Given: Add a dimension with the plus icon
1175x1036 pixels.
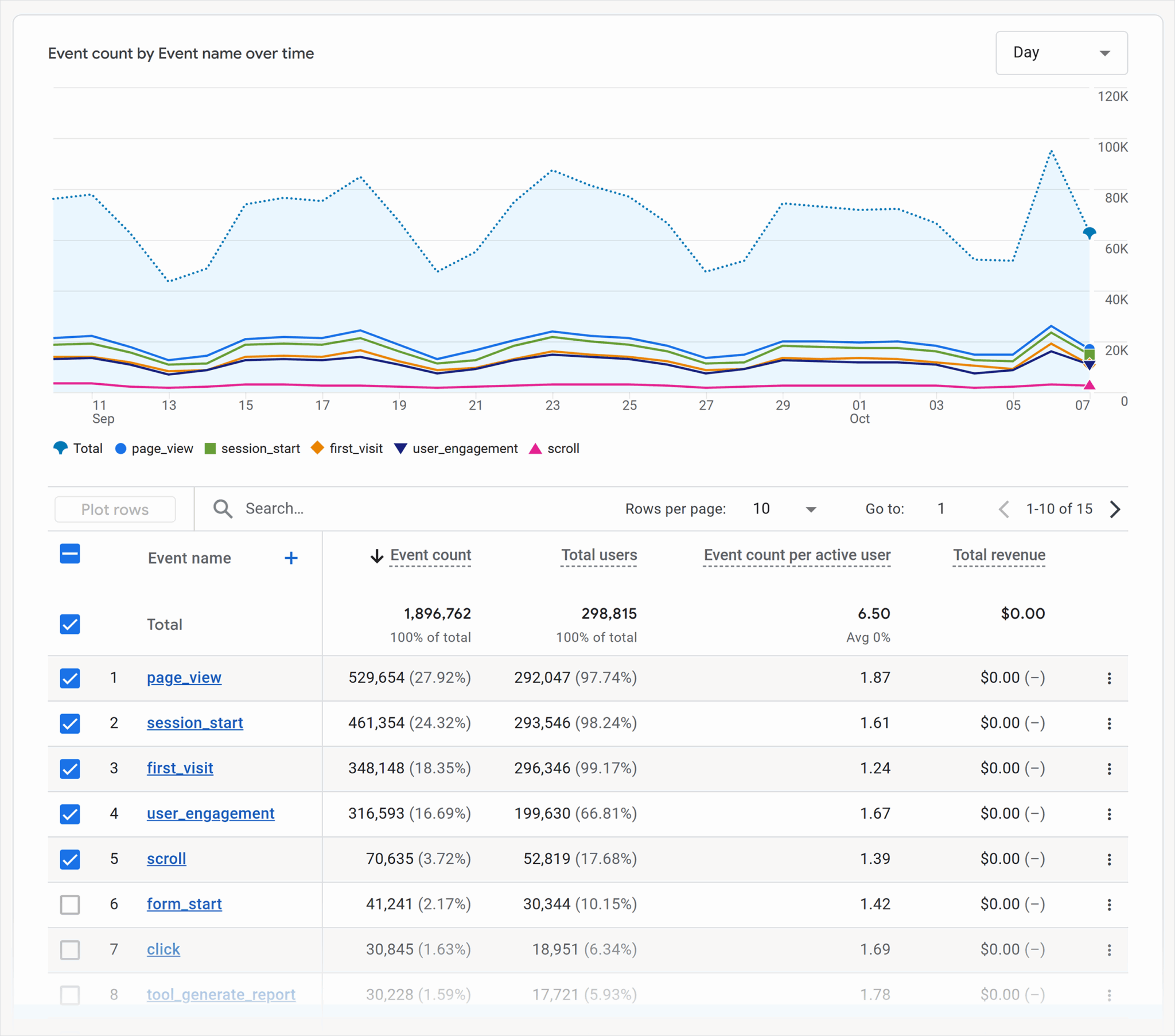Looking at the screenshot, I should (x=291, y=558).
